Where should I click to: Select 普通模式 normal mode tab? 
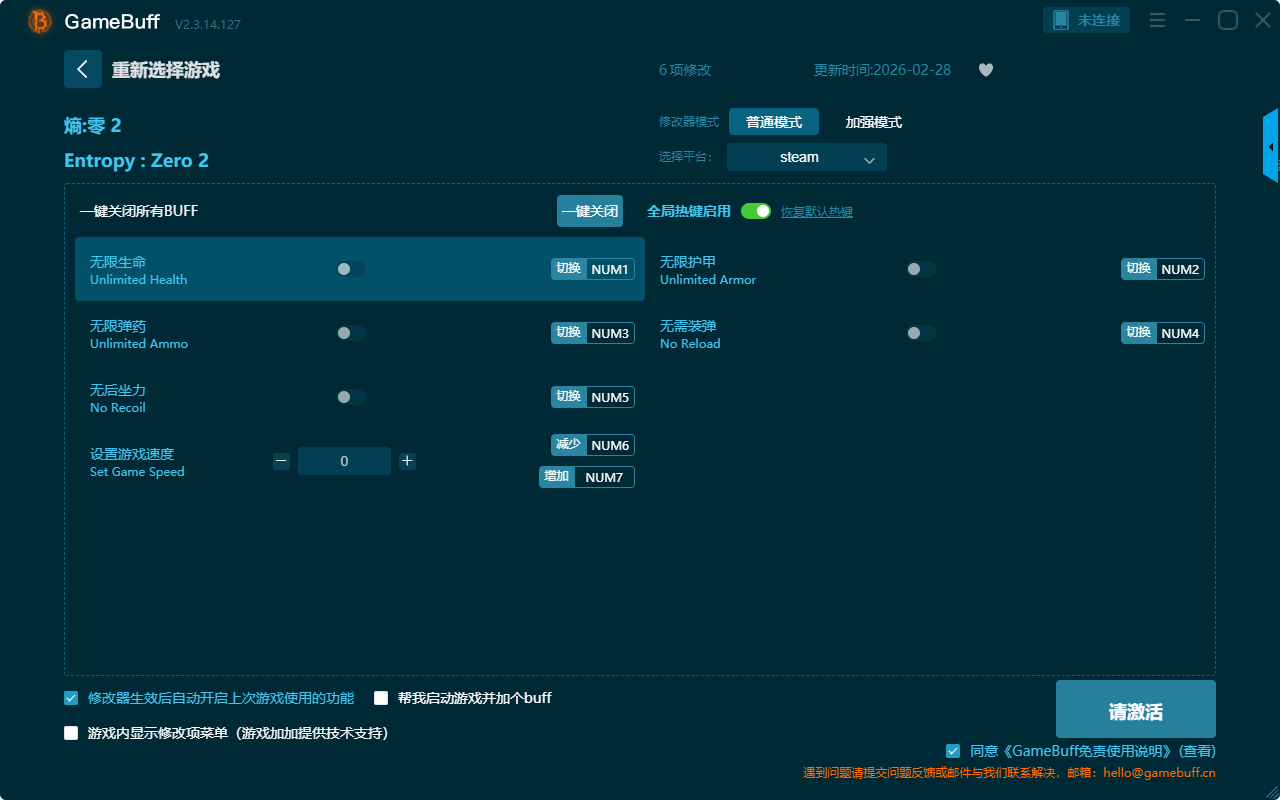pyautogui.click(x=773, y=122)
